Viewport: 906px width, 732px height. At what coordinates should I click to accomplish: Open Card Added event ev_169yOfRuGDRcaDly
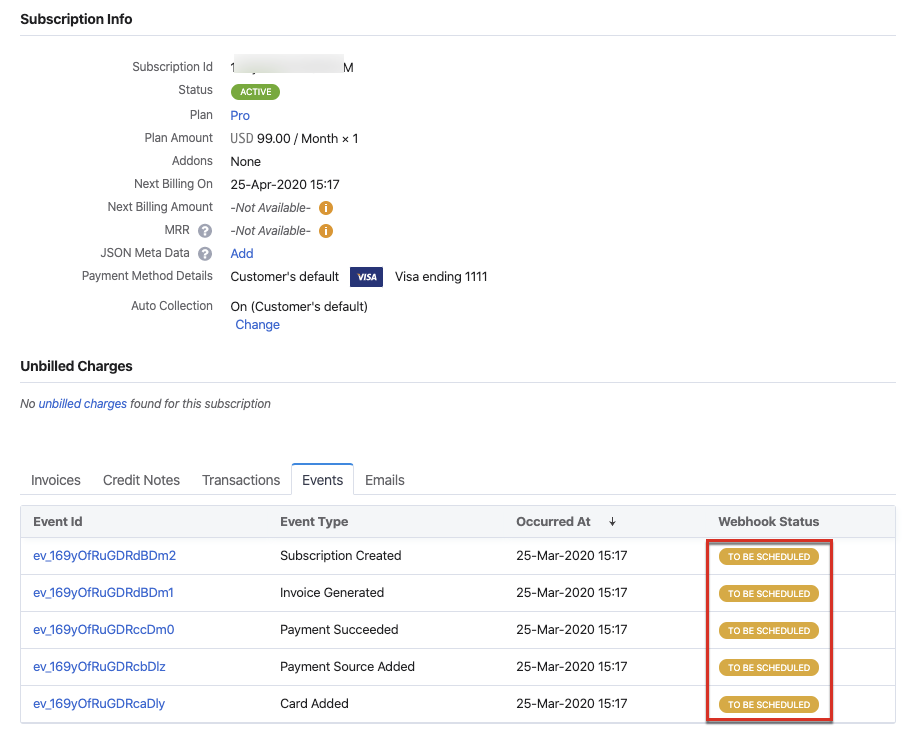tap(99, 704)
